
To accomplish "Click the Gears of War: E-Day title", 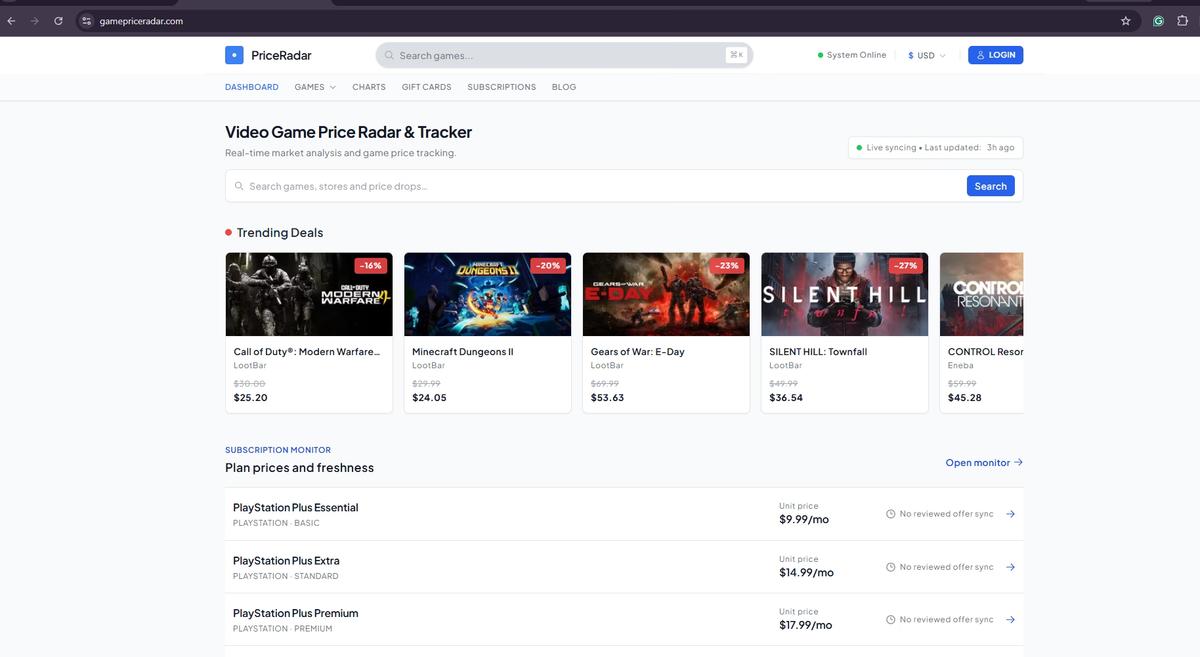I will point(638,352).
